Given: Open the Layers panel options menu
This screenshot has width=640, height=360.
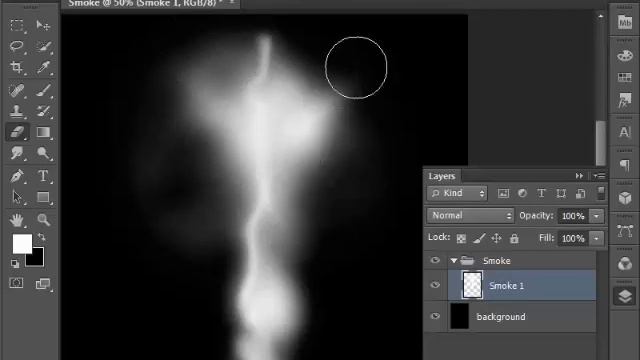Looking at the screenshot, I should click(x=599, y=176).
